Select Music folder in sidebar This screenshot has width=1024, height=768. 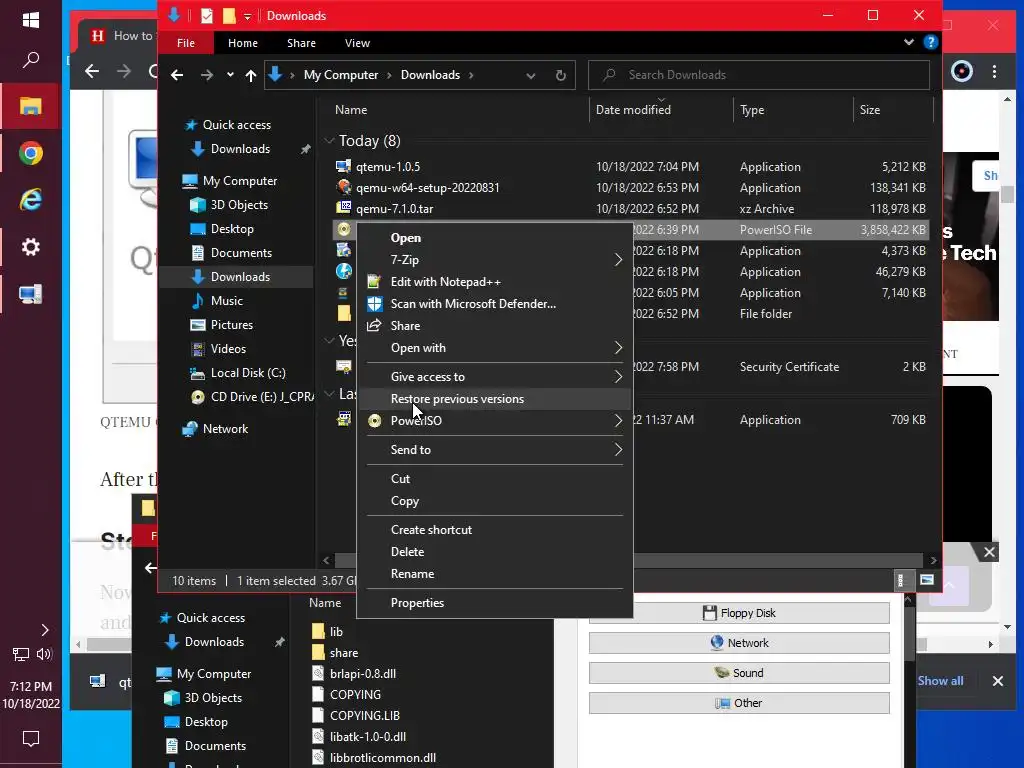click(226, 301)
